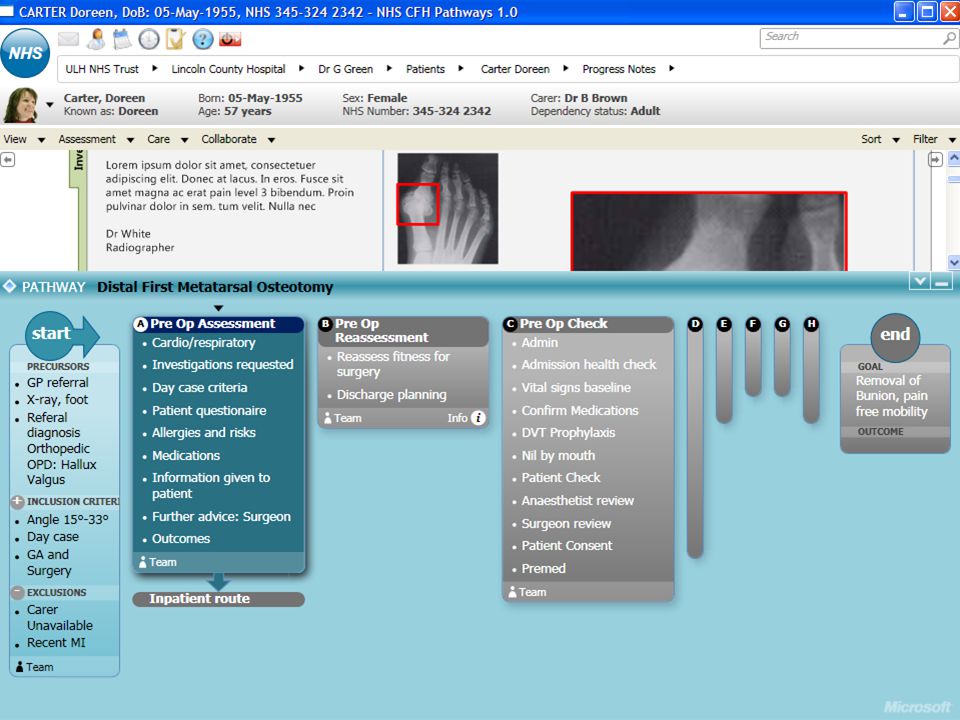Select 'Patient Consent' item

tap(566, 546)
